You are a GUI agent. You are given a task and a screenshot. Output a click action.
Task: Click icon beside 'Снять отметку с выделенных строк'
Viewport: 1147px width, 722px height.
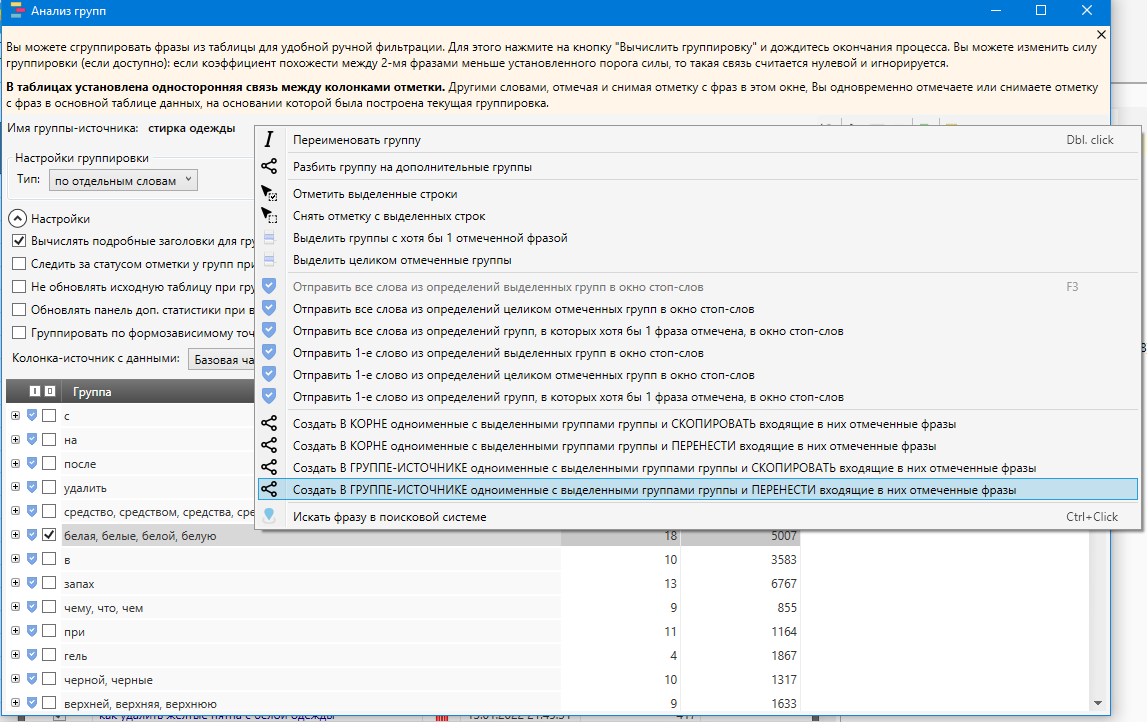269,216
